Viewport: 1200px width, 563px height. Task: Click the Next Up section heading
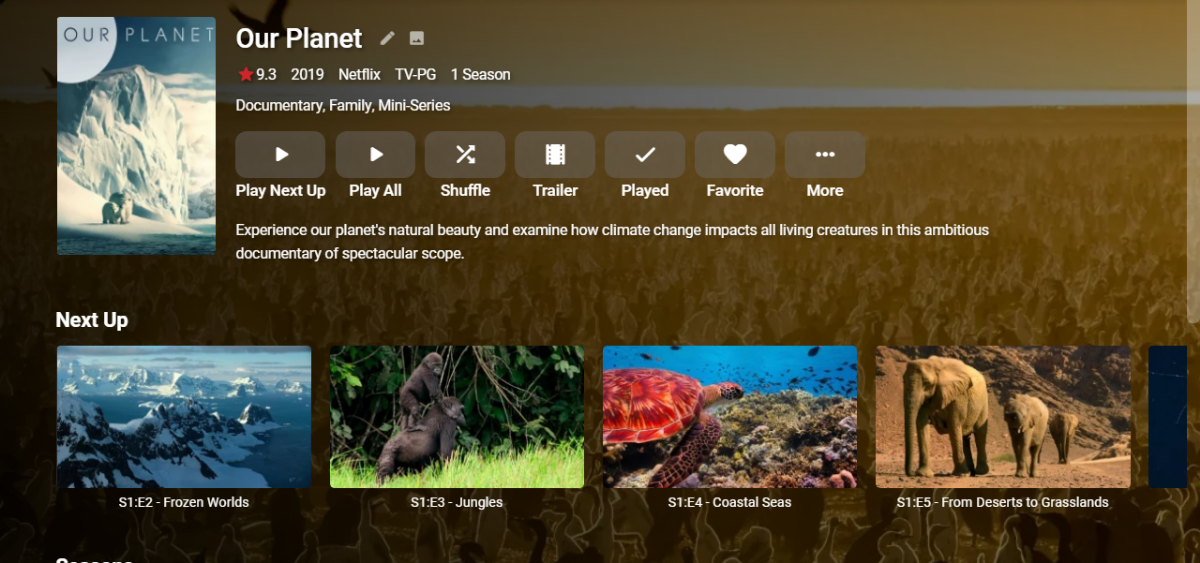(92, 320)
